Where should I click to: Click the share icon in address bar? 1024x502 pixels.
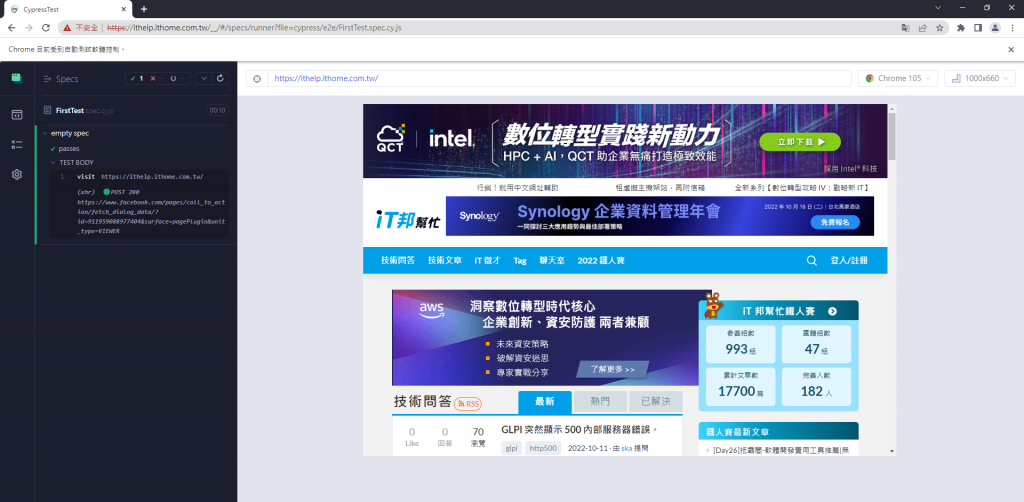922,28
